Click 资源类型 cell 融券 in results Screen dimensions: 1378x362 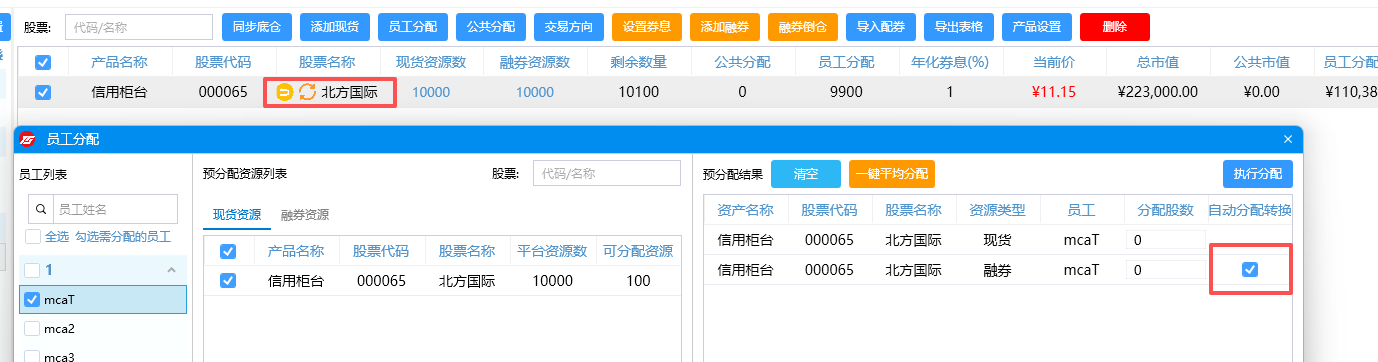pos(998,270)
